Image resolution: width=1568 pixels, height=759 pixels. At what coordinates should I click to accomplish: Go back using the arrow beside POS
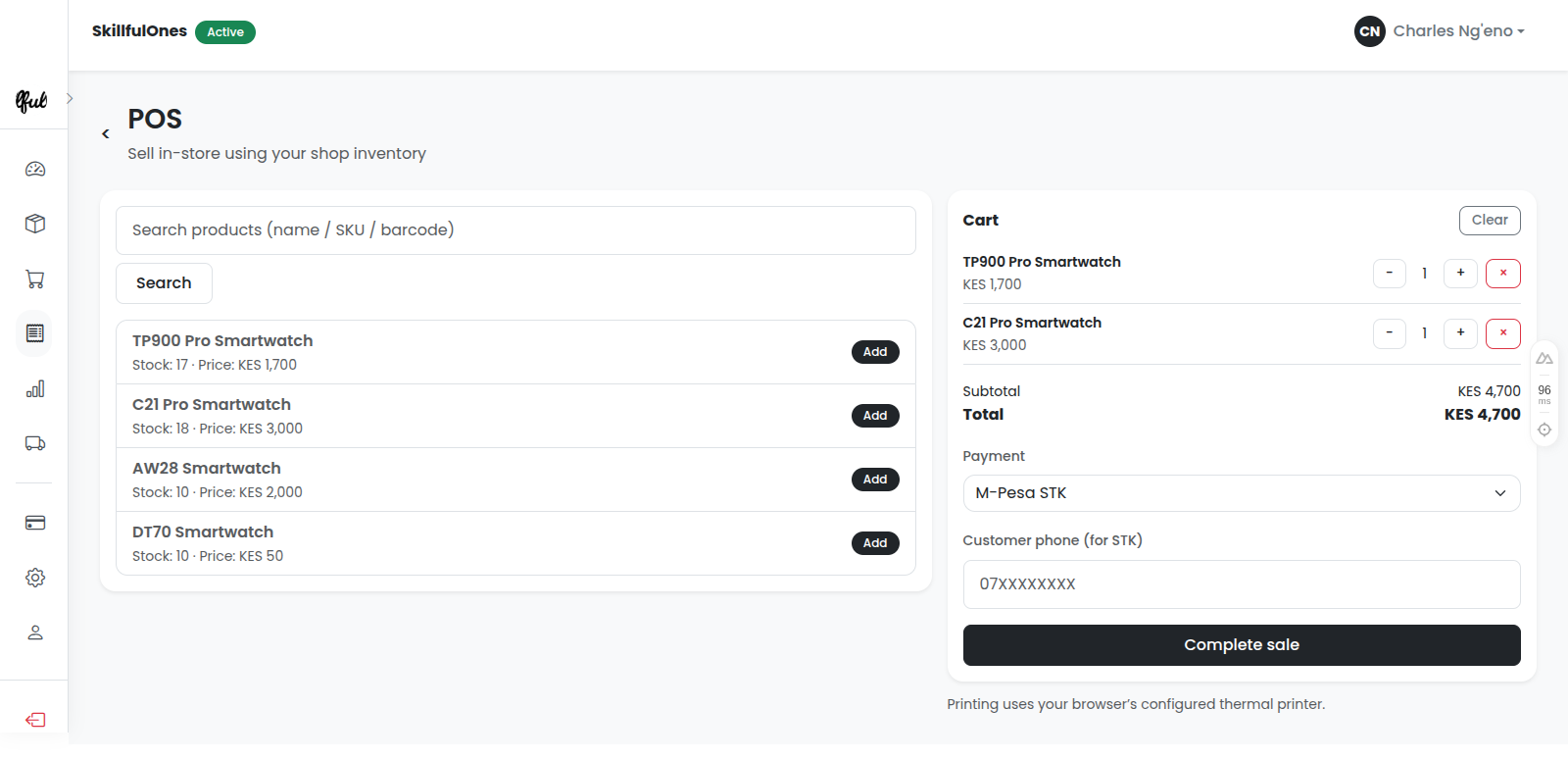pos(106,134)
